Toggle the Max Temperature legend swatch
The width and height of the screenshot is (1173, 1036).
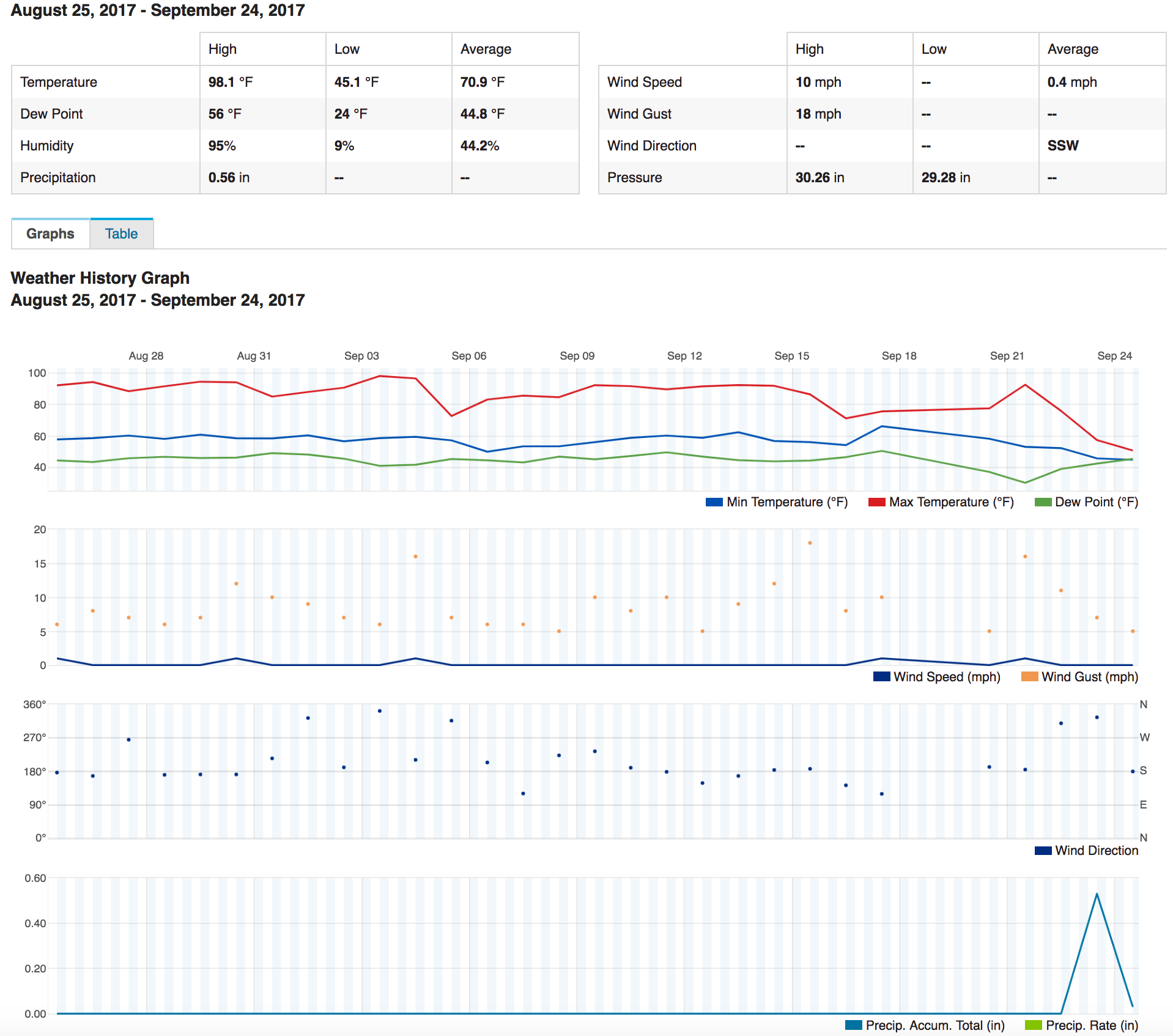877,502
